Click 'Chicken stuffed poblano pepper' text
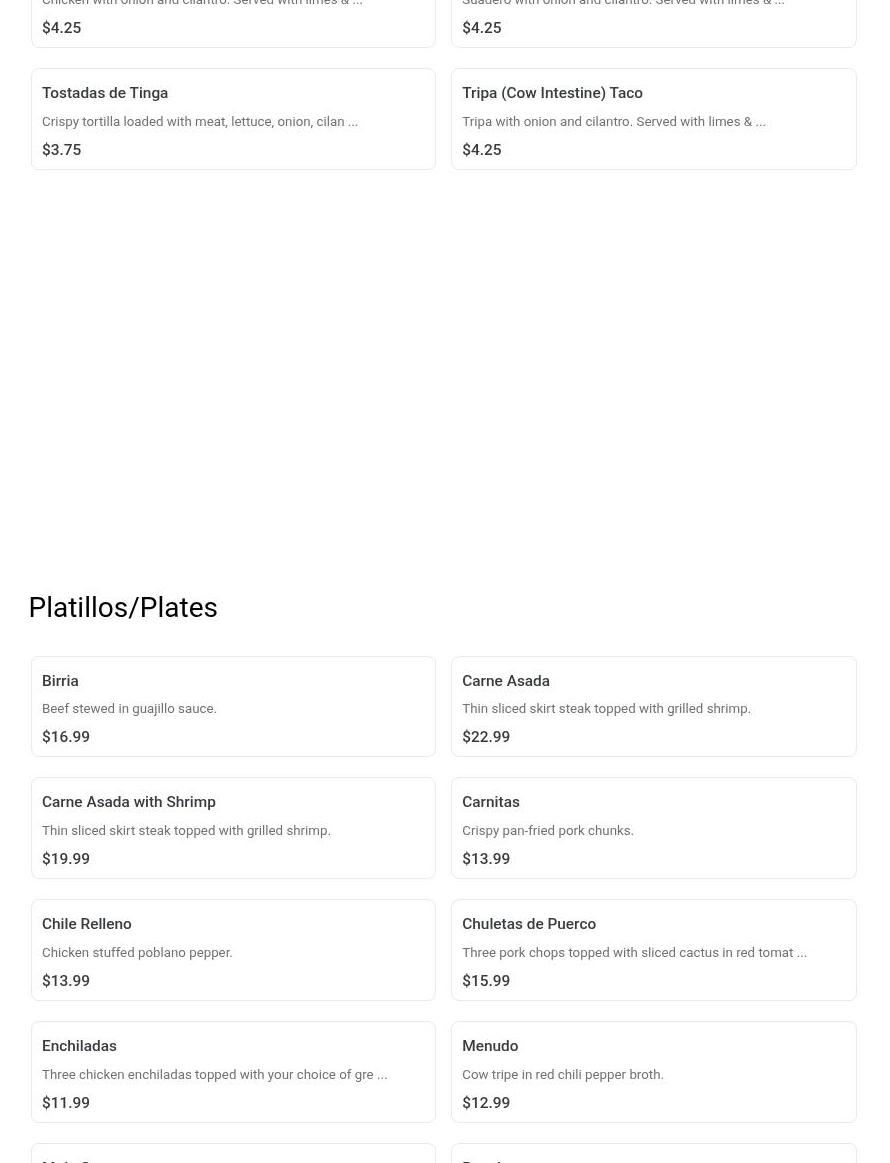 coord(137,952)
